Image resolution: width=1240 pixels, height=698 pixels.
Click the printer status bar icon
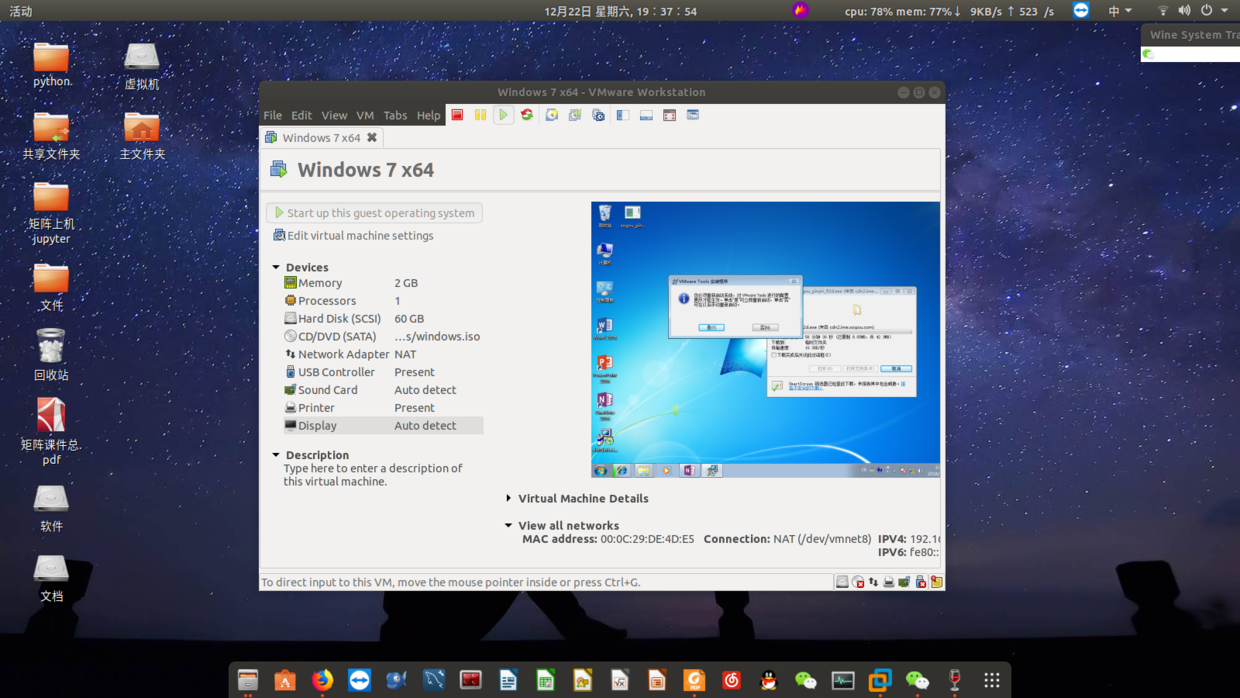point(889,582)
